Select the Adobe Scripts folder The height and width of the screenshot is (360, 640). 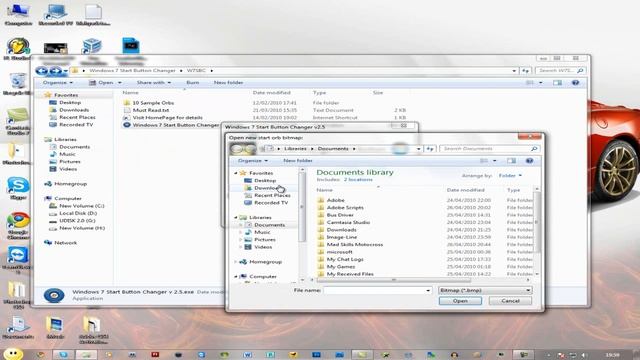(345, 207)
